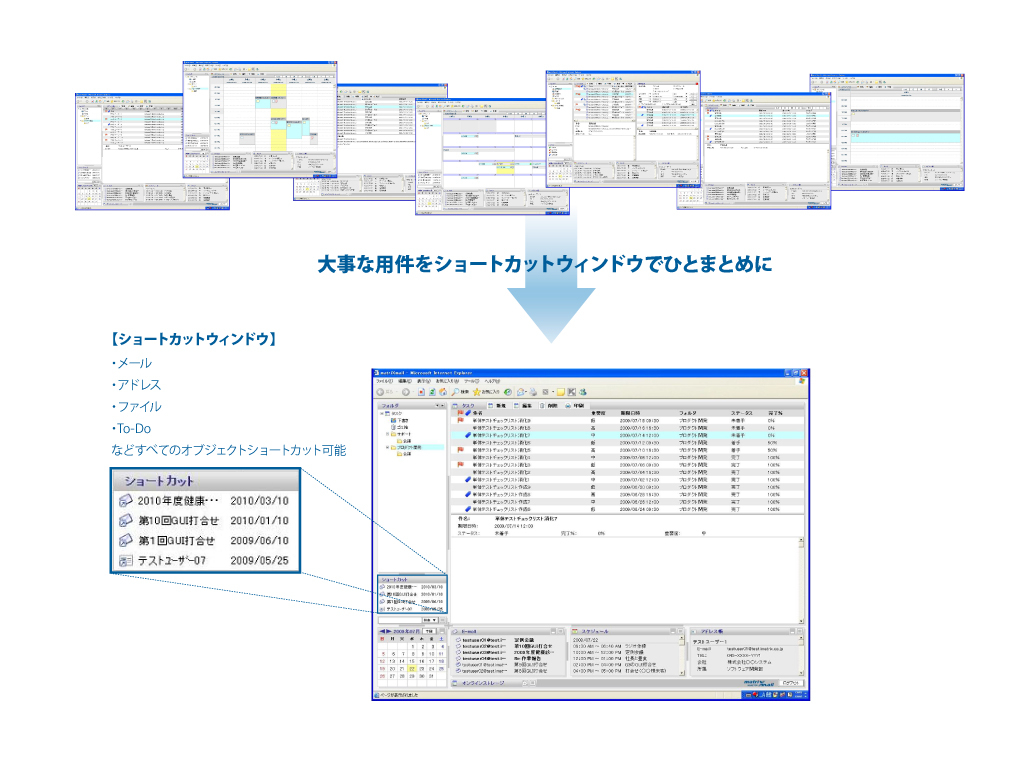Click the search input field below the shortcut panel
Screen dimensions: 1024x768
[x=400, y=620]
